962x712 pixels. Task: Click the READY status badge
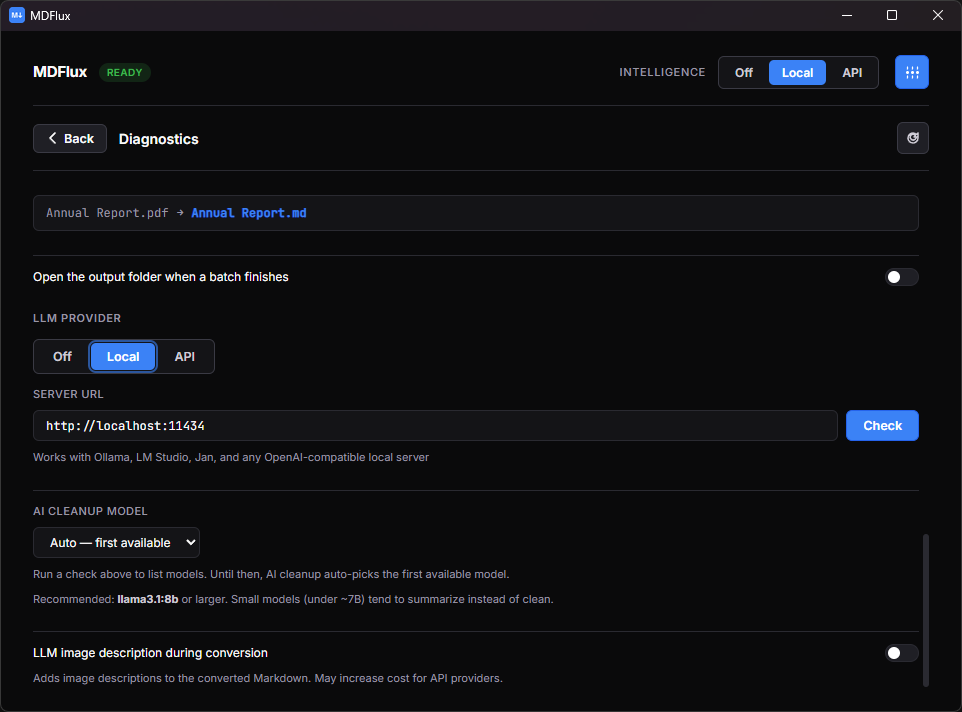coord(125,72)
